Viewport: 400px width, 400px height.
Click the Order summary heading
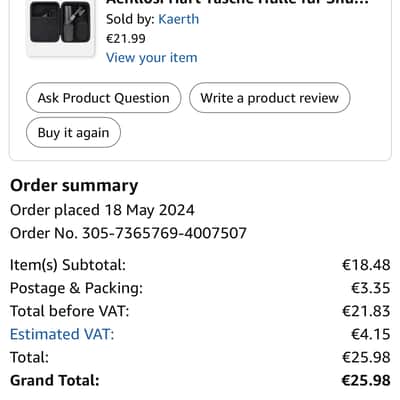(74, 186)
